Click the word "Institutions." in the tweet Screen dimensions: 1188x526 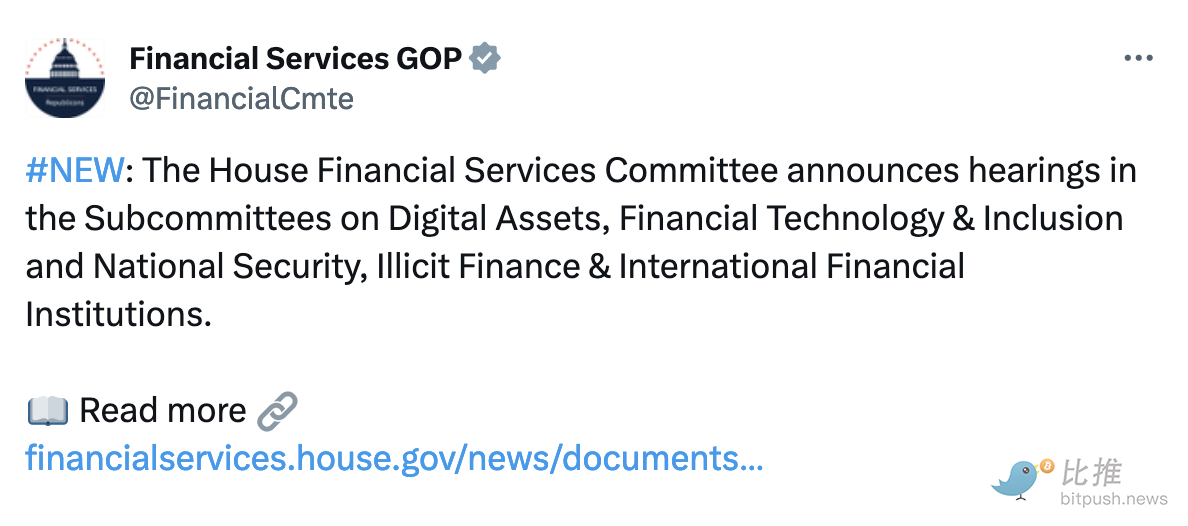(x=119, y=315)
